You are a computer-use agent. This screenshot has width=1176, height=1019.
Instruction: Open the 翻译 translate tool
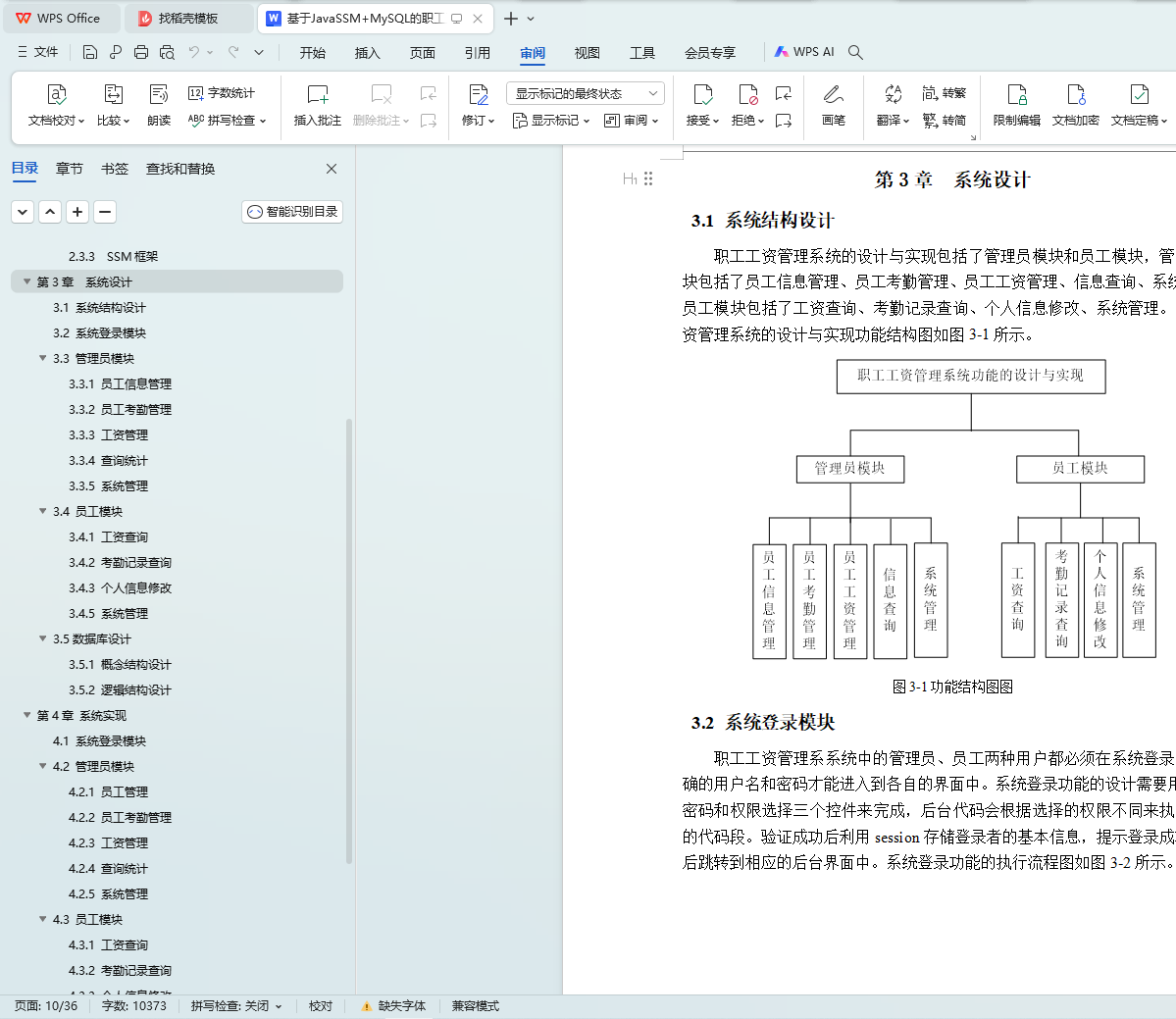click(x=893, y=105)
